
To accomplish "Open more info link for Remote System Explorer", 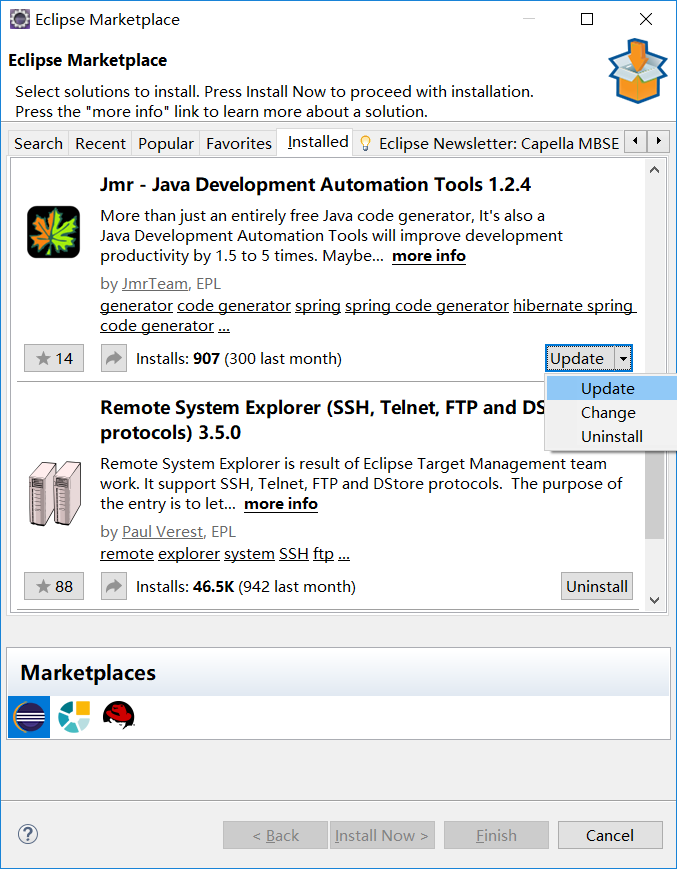I will pyautogui.click(x=281, y=504).
